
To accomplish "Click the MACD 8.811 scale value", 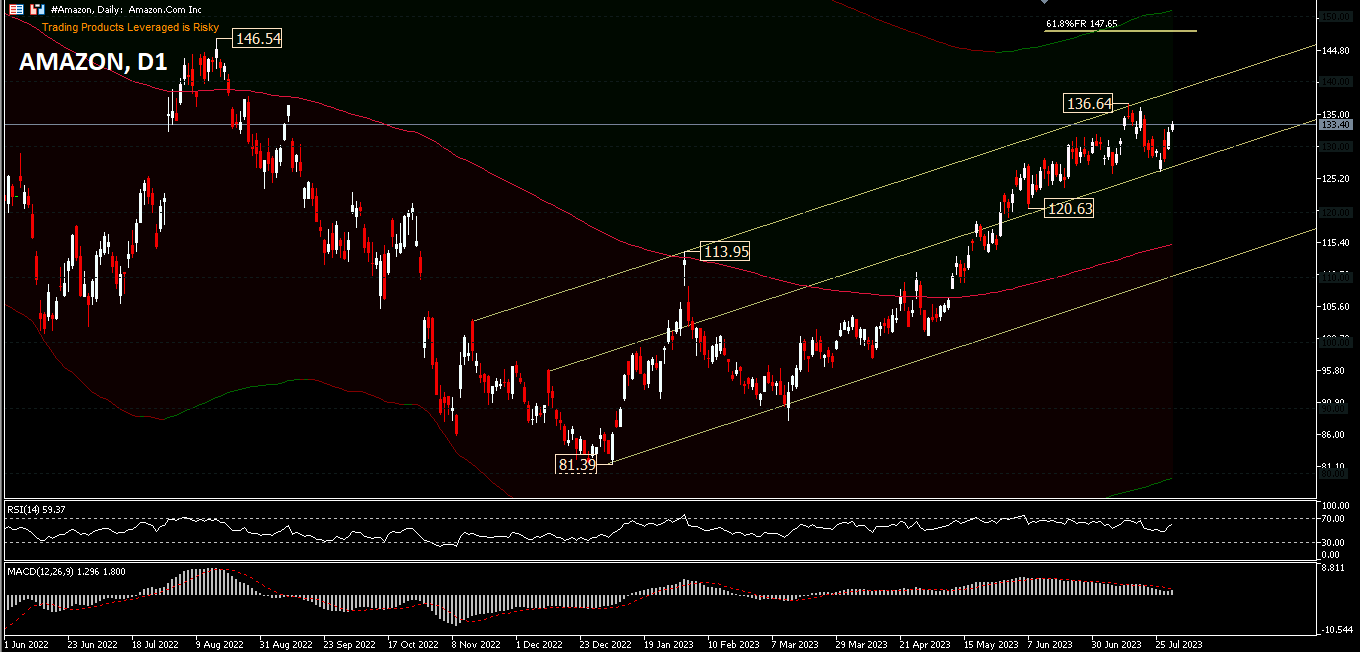I will [x=1331, y=568].
